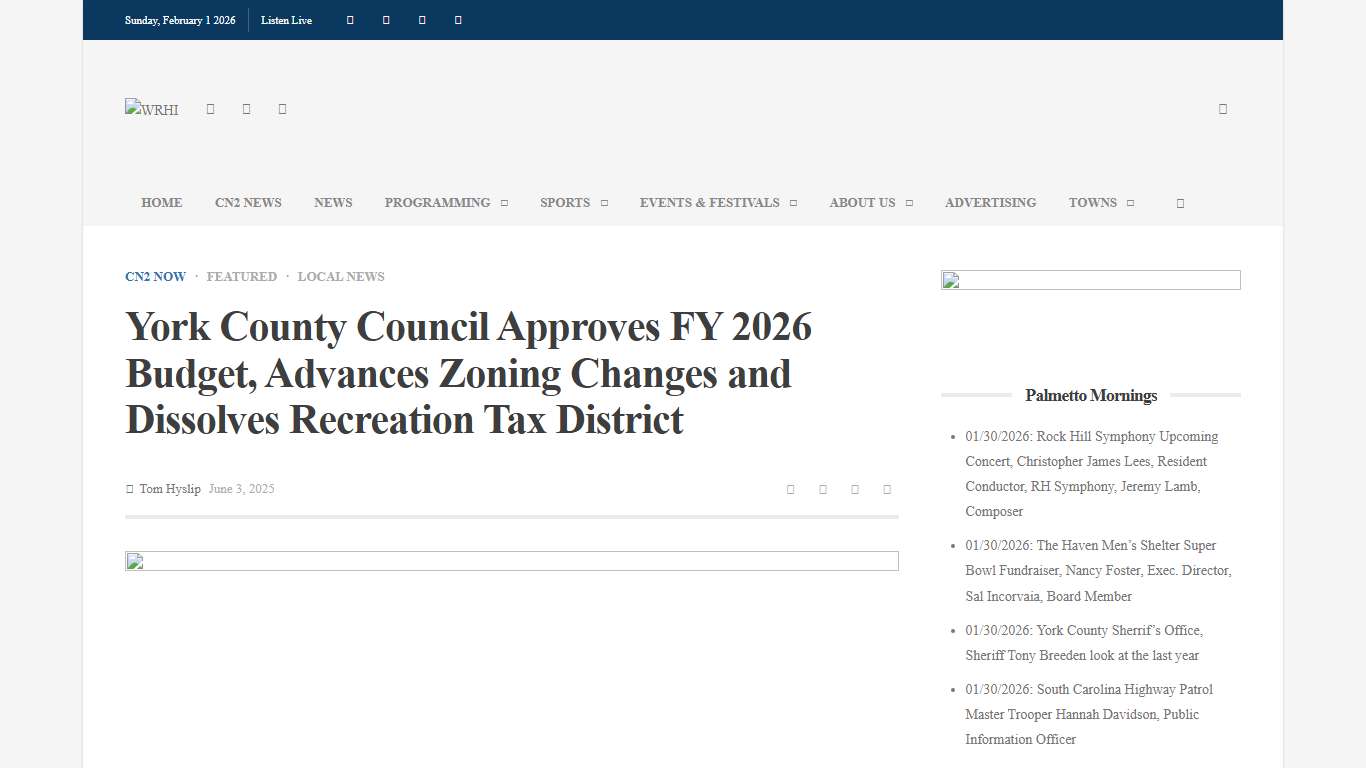Open the CN2 NOW category link
The height and width of the screenshot is (768, 1366).
(155, 277)
